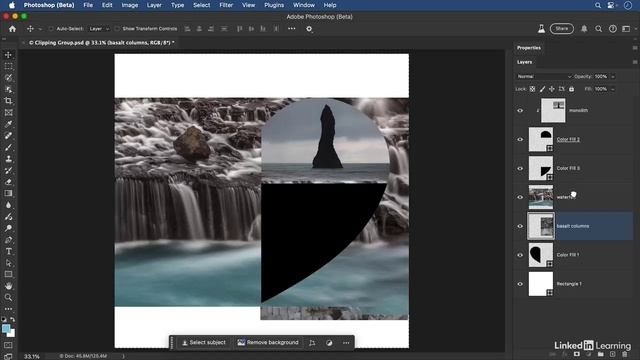This screenshot has height=360, width=640.
Task: Hide the basalt columns layer
Action: point(520,226)
